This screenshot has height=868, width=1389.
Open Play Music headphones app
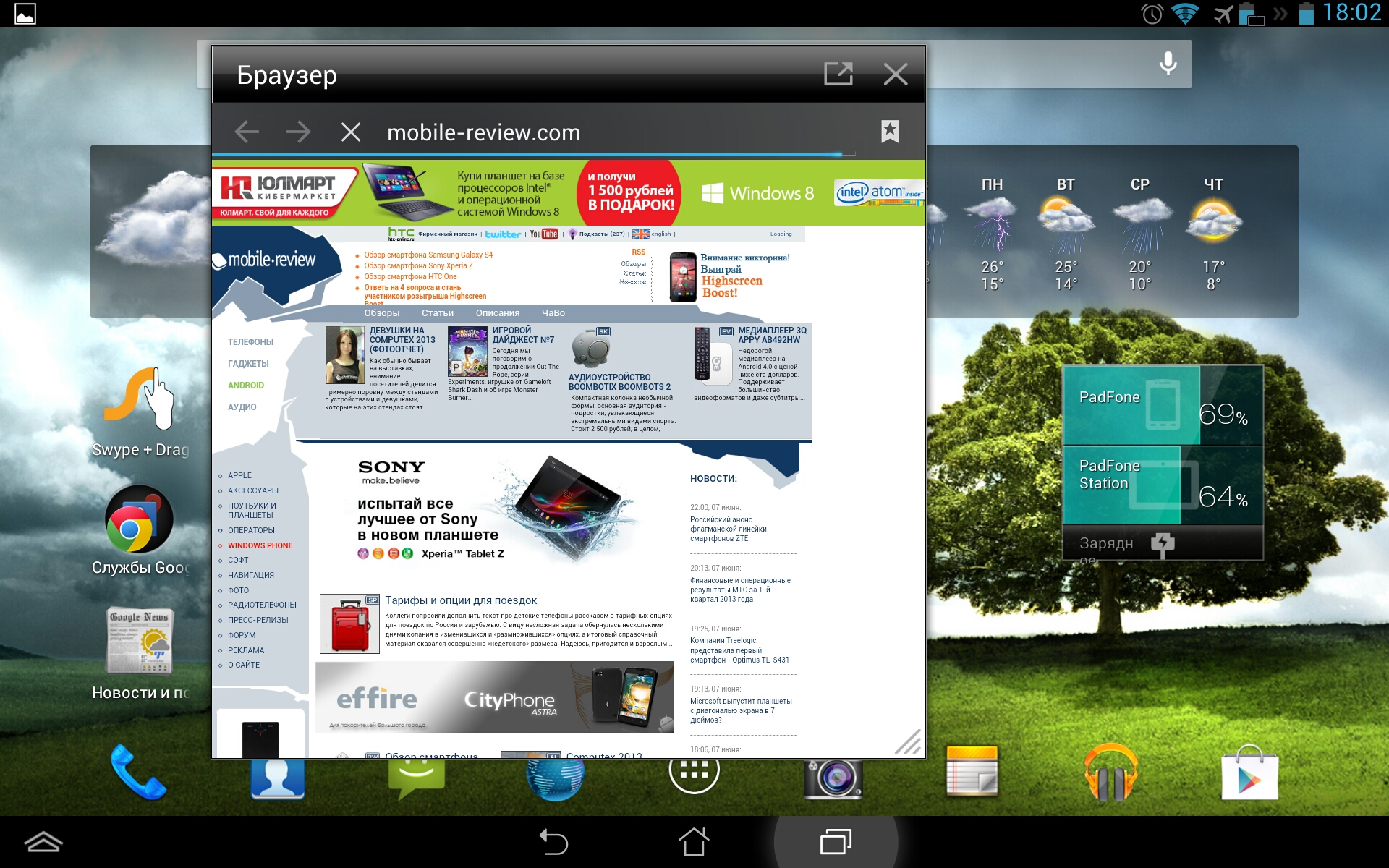point(1110,773)
